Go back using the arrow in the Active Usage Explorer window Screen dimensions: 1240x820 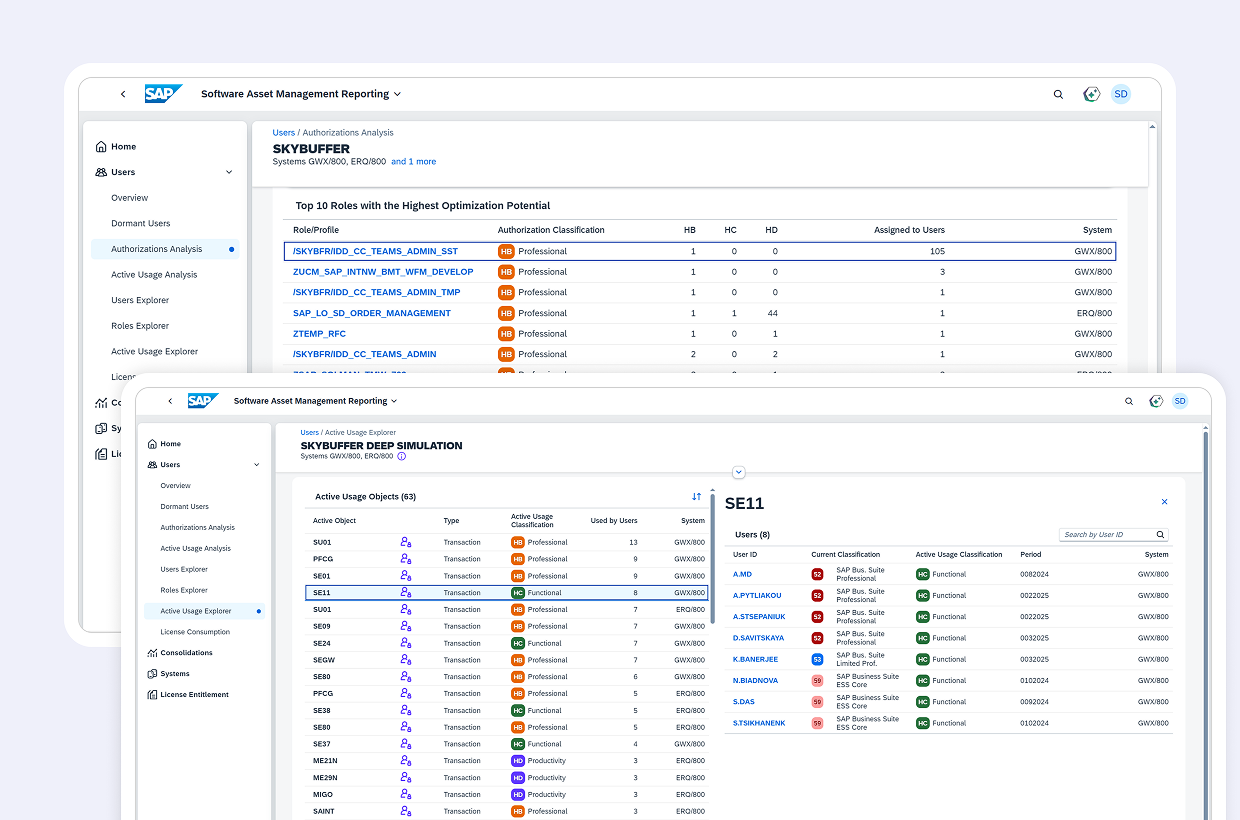tap(170, 401)
